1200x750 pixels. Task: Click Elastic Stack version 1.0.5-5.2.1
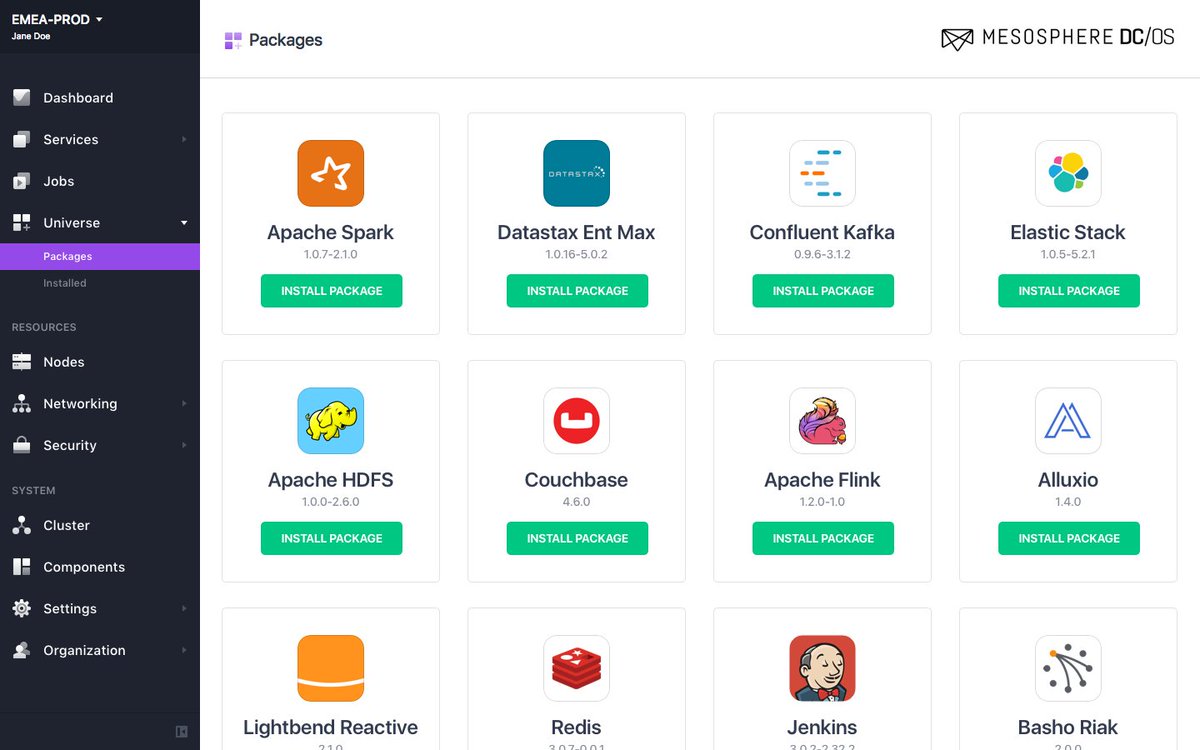(x=1068, y=255)
